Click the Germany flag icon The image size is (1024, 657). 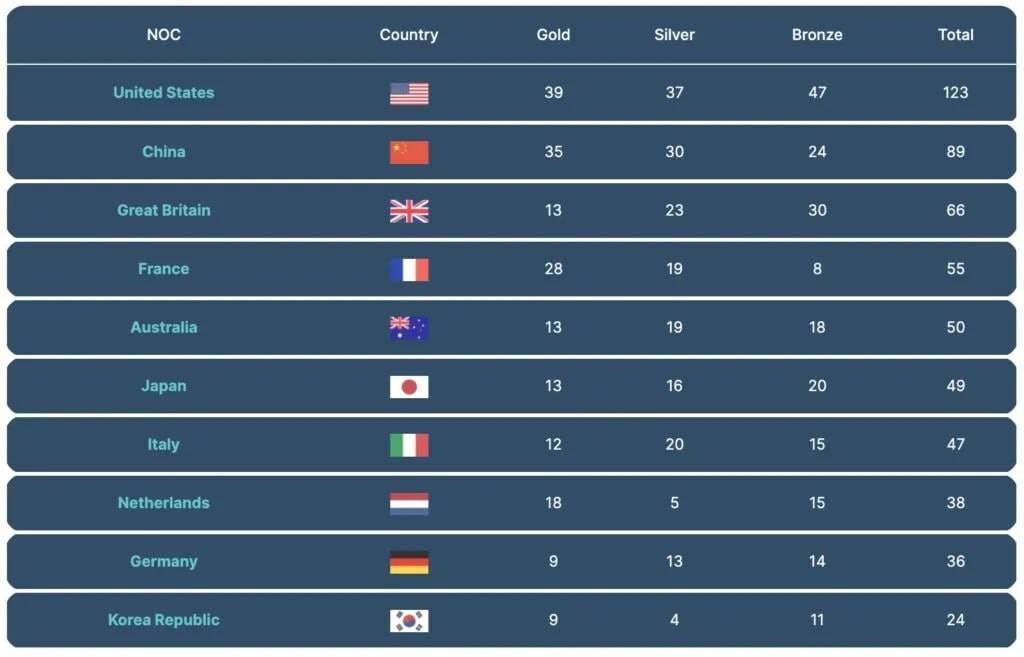pyautogui.click(x=409, y=562)
